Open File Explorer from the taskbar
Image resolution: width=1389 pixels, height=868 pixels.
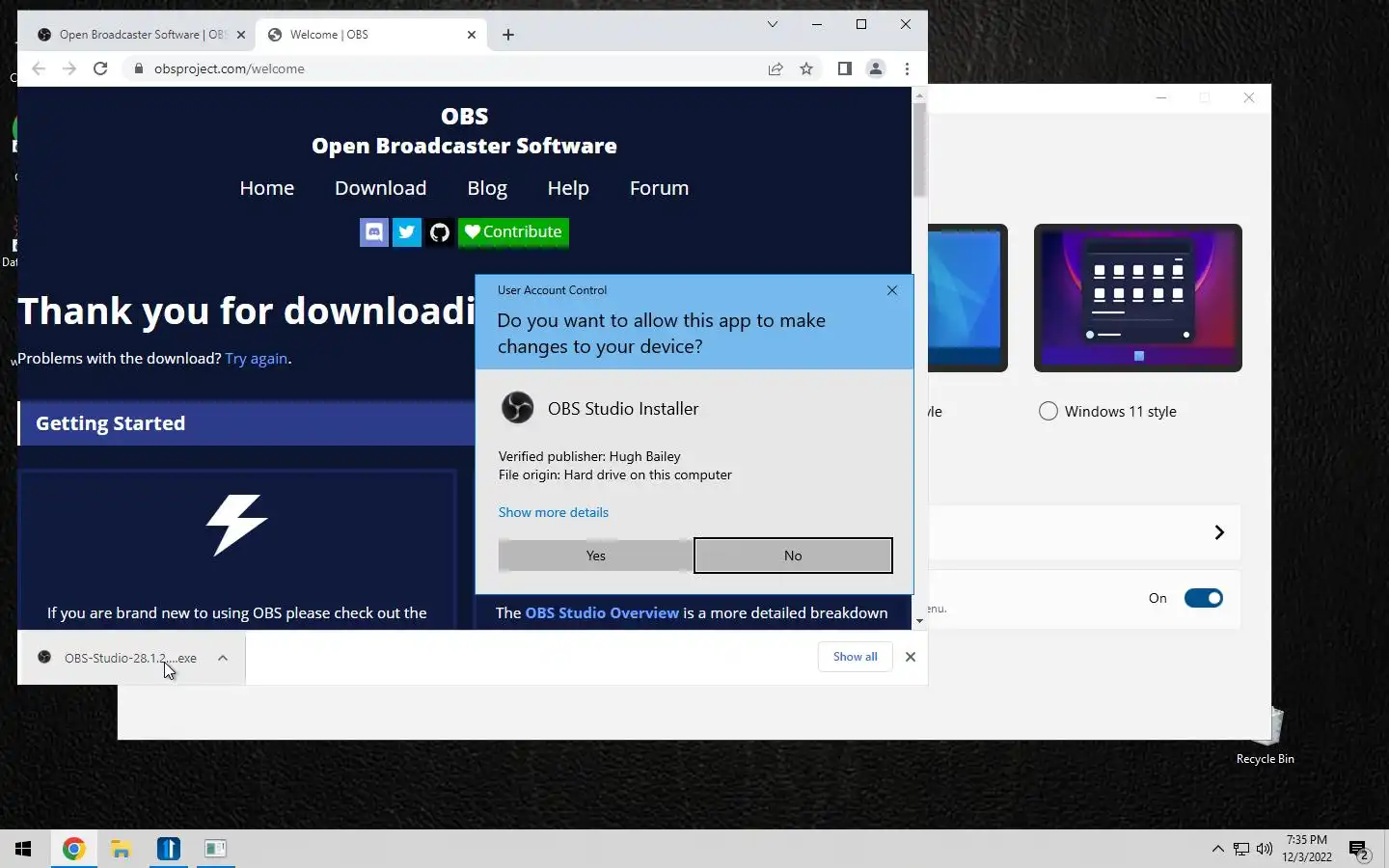pos(121,849)
